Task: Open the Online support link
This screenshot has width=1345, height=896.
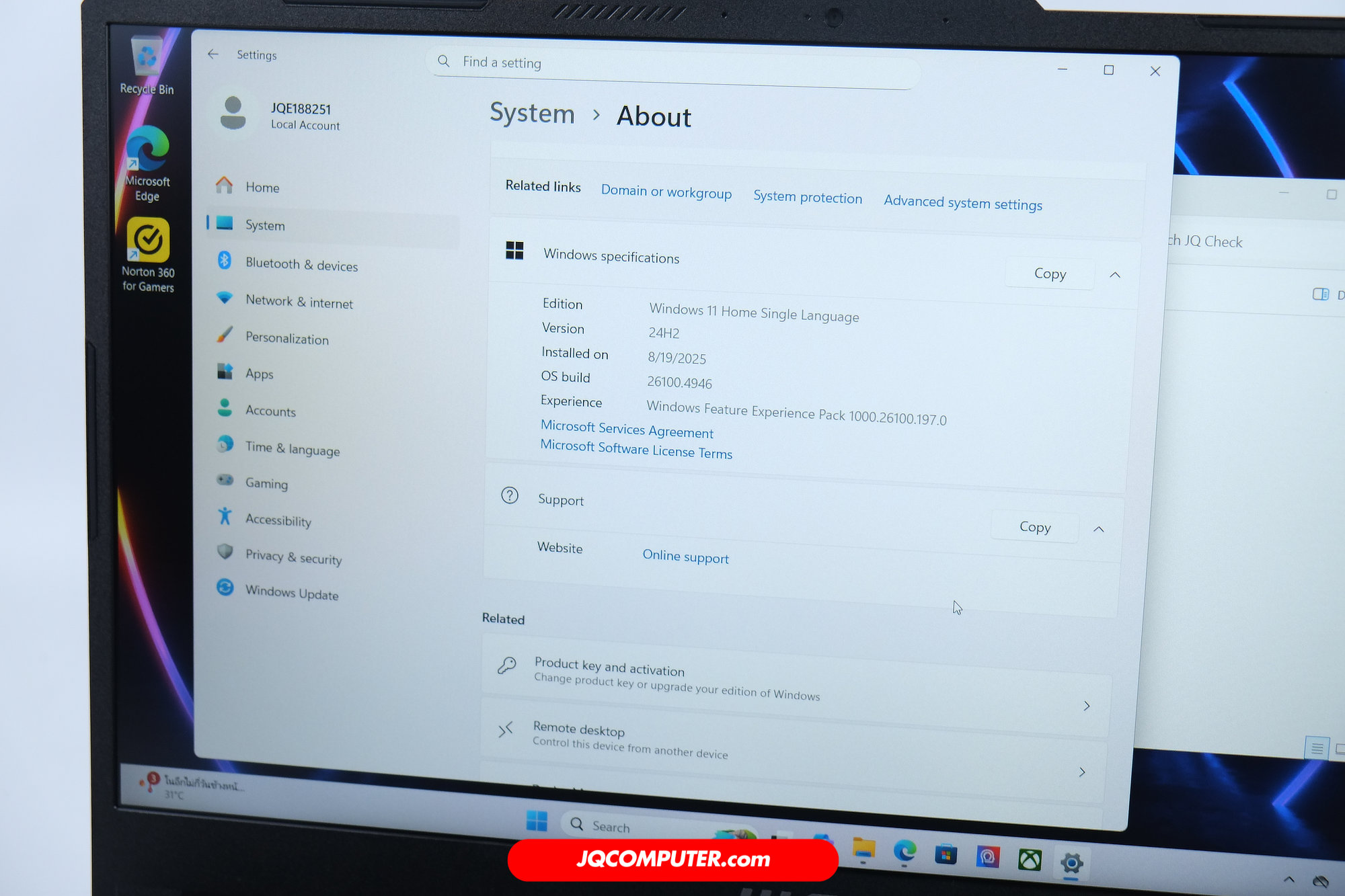Action: [685, 556]
